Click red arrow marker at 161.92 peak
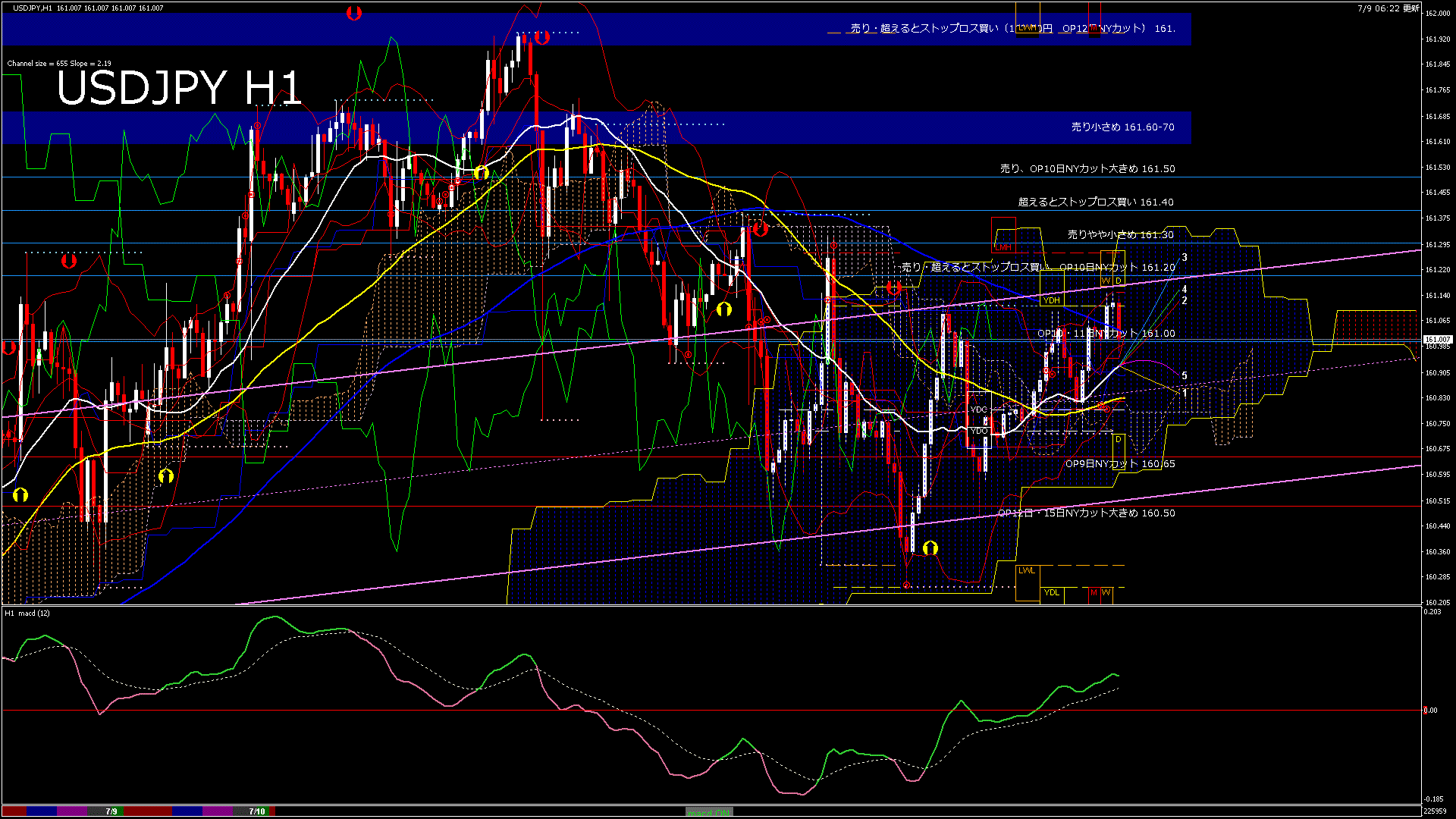The image size is (1456, 819). tap(541, 36)
